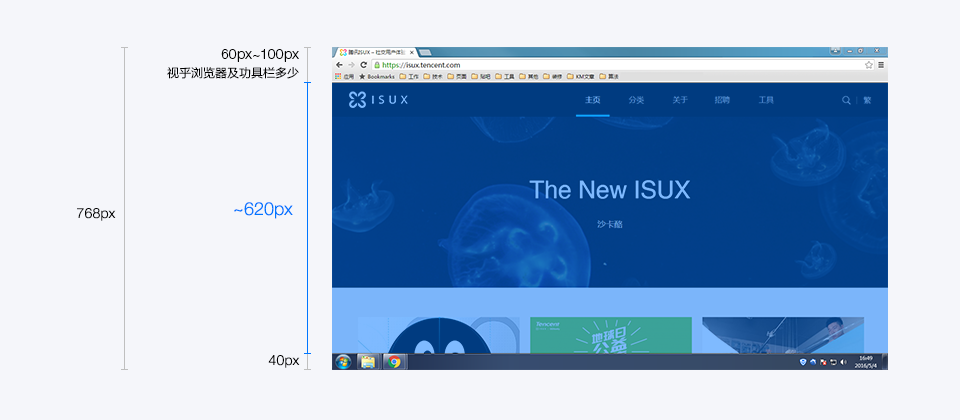960x420 pixels.
Task: Bookmark this page with the star icon
Action: point(869,65)
